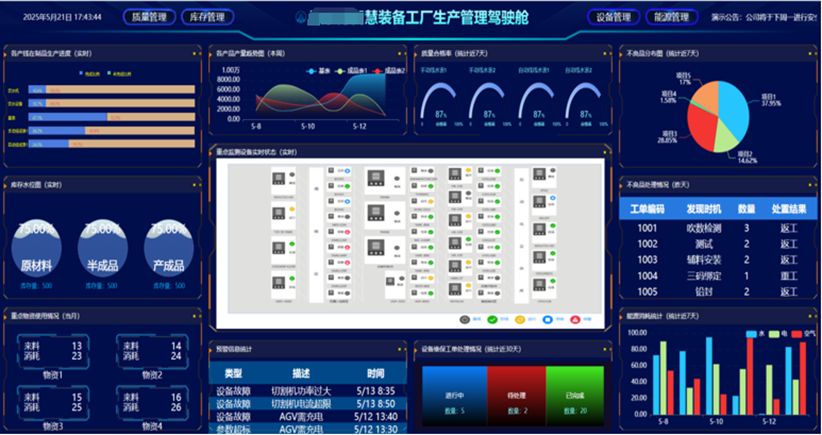Screen dimensions: 822x435
Task: Toggle the 空气 series in energy chart legend
Action: [797, 333]
